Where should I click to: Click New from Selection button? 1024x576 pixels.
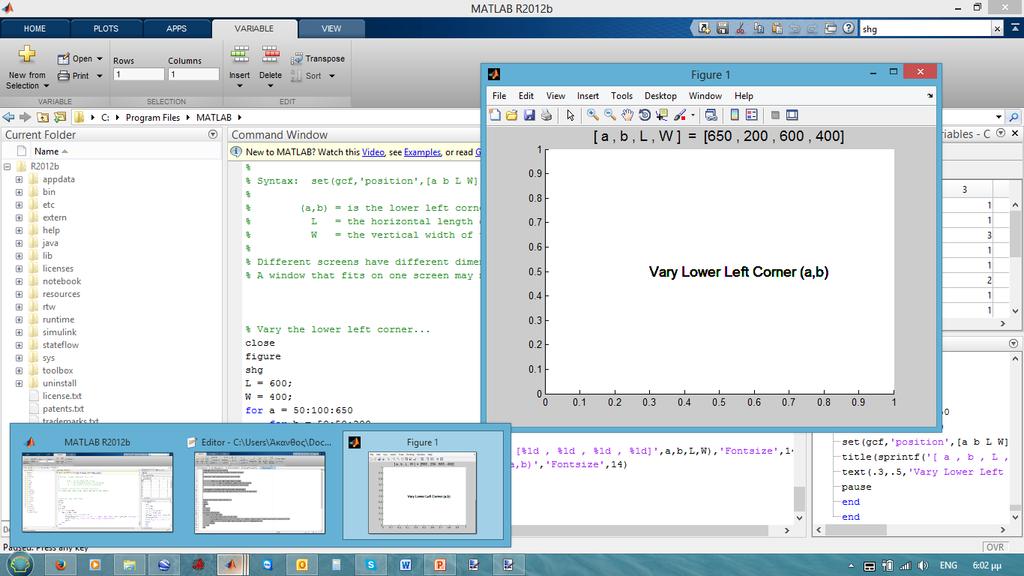pyautogui.click(x=27, y=68)
